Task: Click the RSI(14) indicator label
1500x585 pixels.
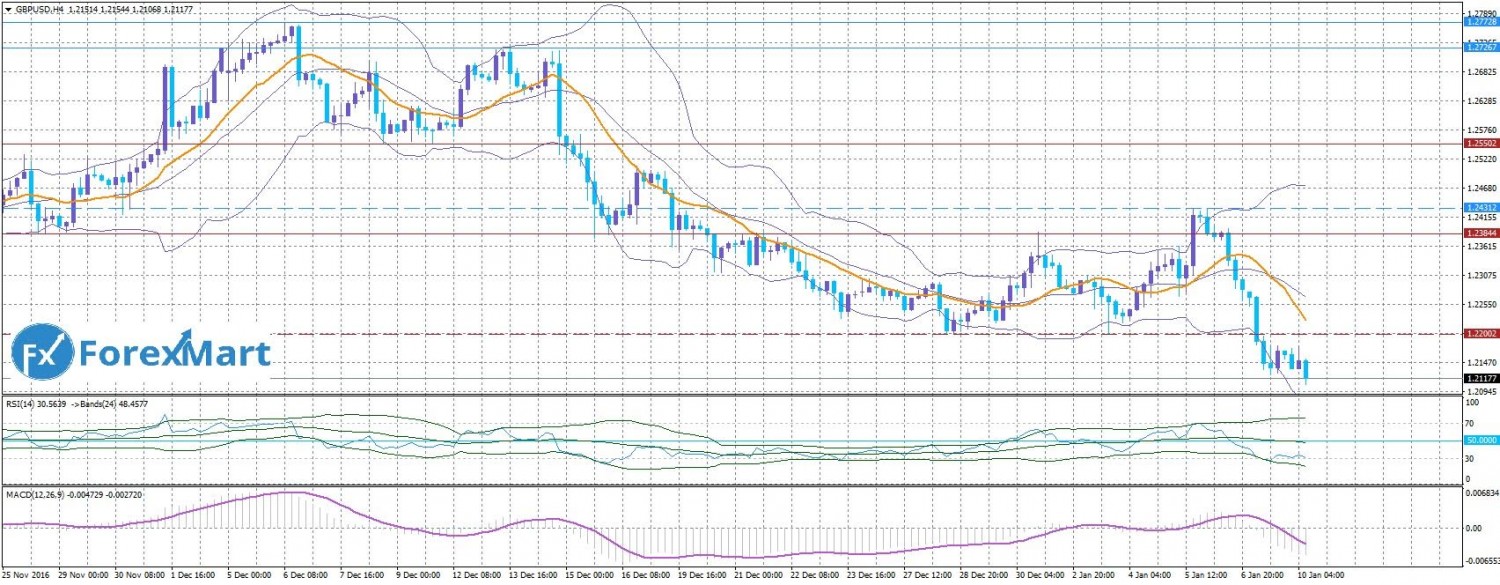Action: pos(26,404)
